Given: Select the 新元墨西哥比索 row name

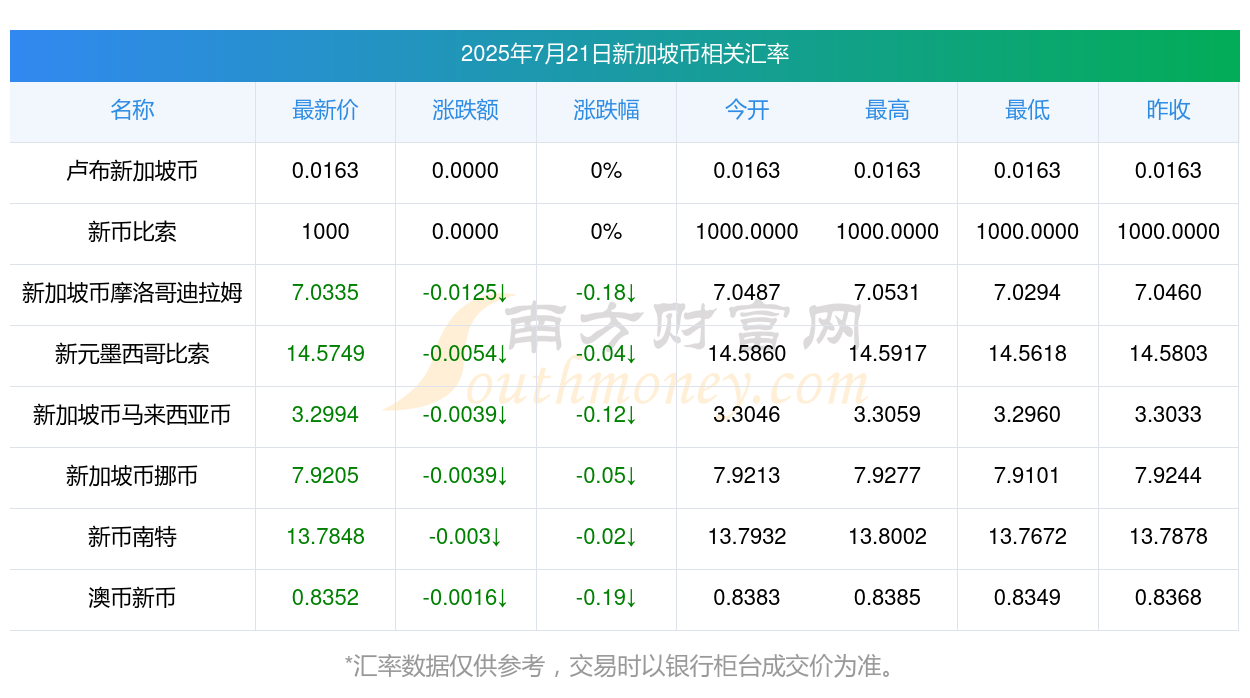Looking at the screenshot, I should pos(132,354).
